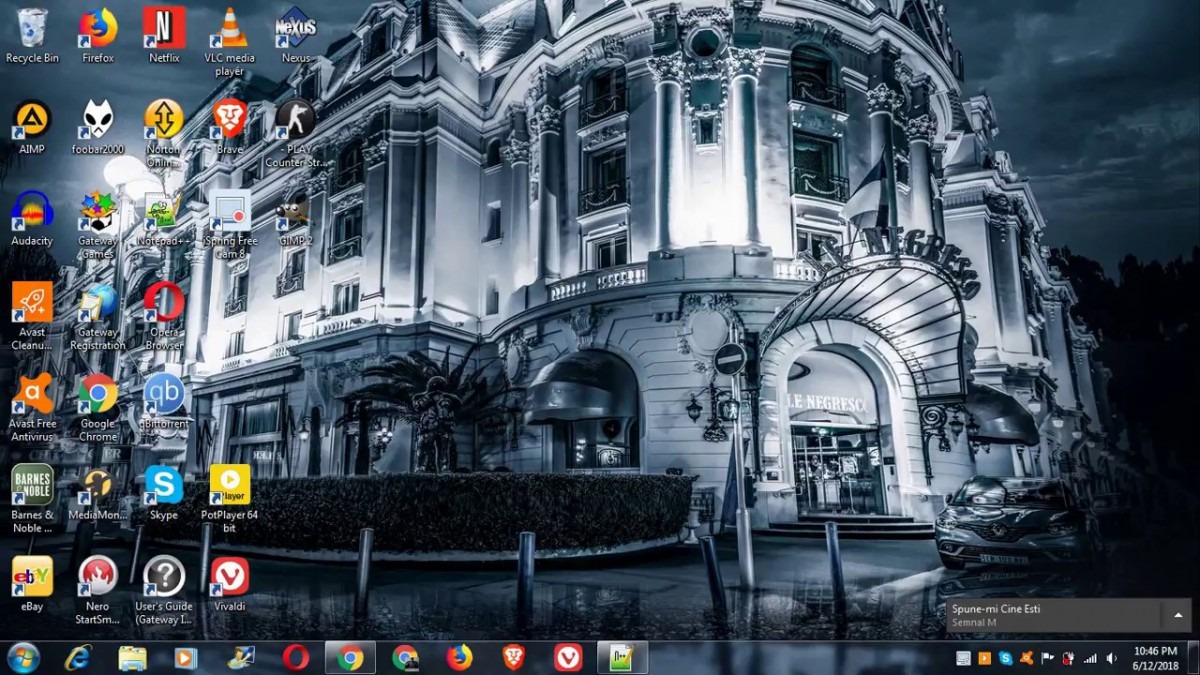Click the Windows Start button
1200x675 pixels.
[22, 657]
